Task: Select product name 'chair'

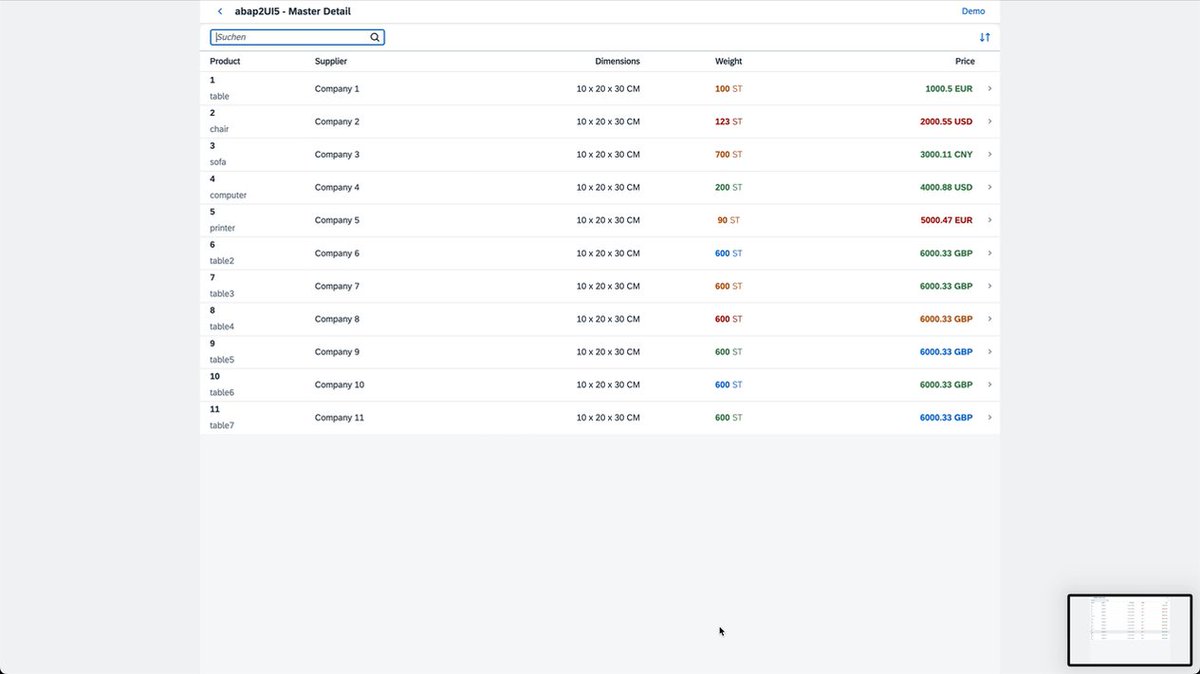Action: (219, 130)
